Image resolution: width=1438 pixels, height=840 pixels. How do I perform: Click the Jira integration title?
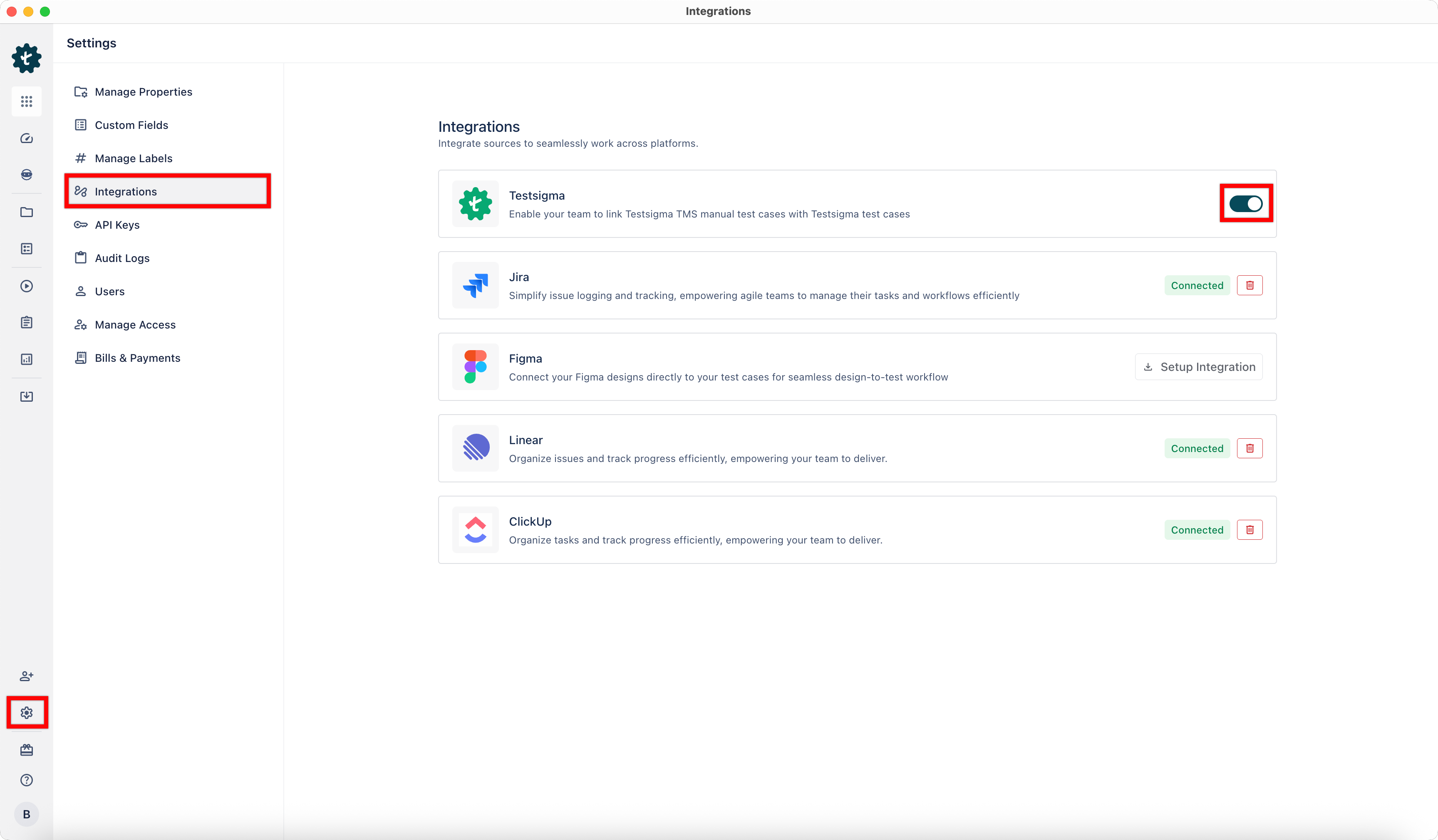point(519,277)
